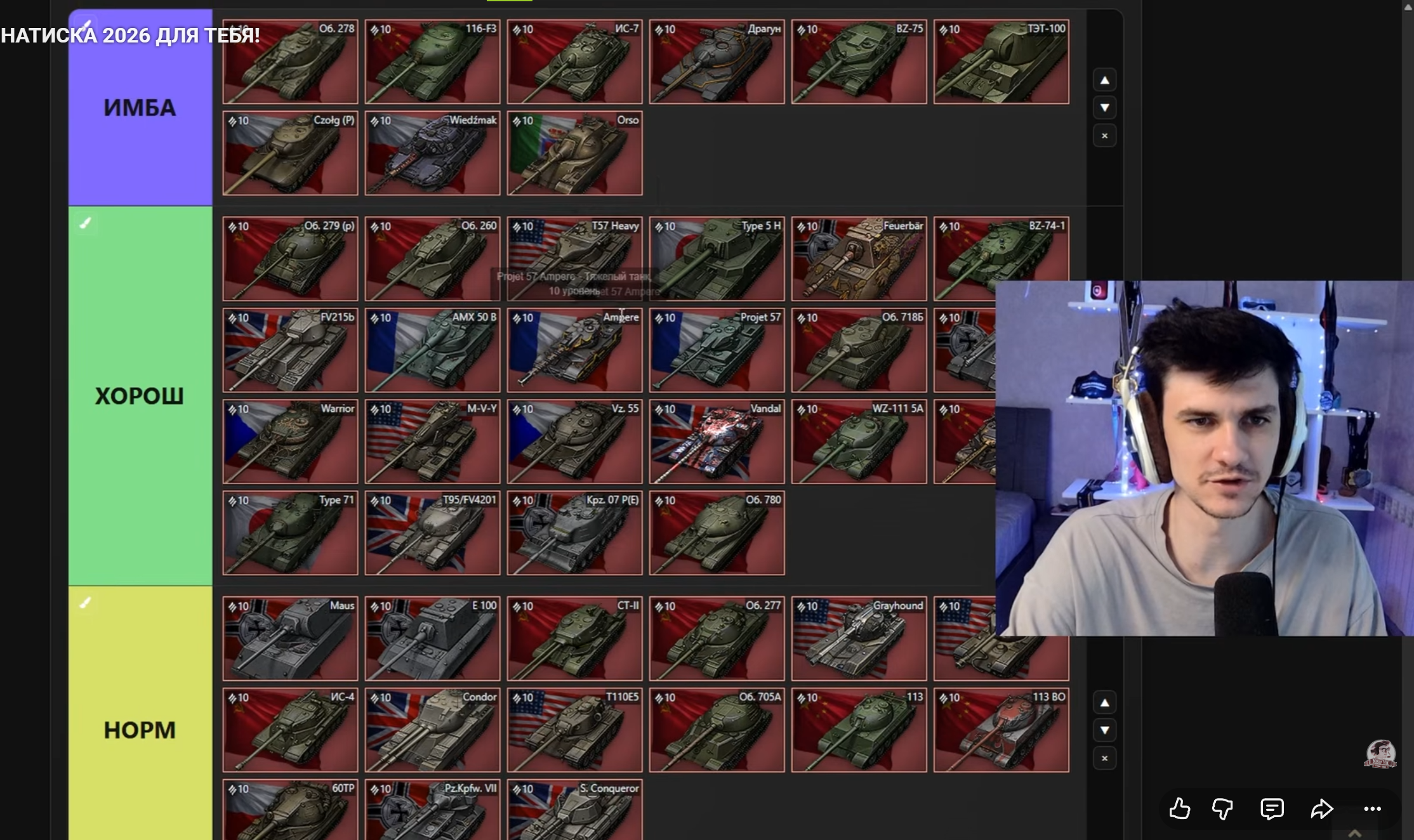The image size is (1414, 840).
Task: Click the E 100 tank card
Action: tap(432, 639)
